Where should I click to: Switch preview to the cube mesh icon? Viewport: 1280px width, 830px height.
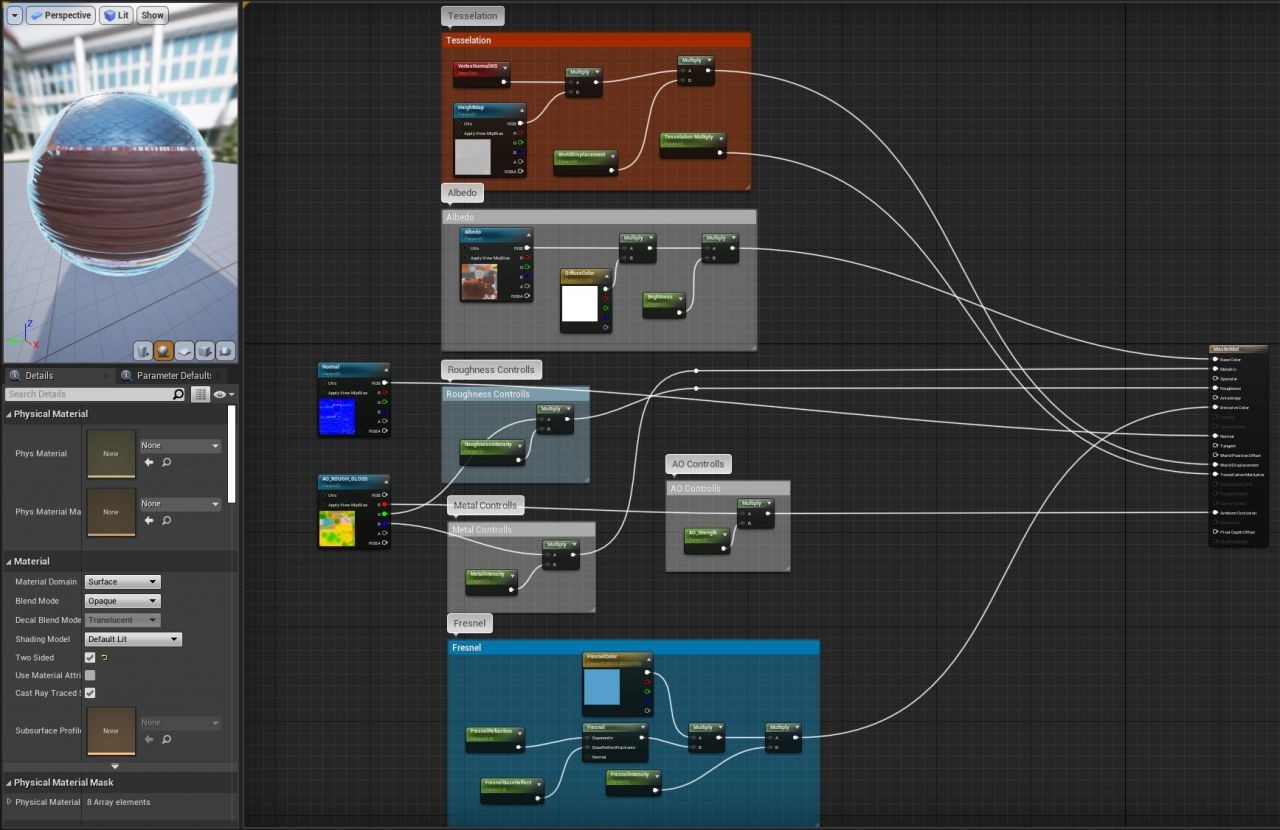tap(205, 351)
